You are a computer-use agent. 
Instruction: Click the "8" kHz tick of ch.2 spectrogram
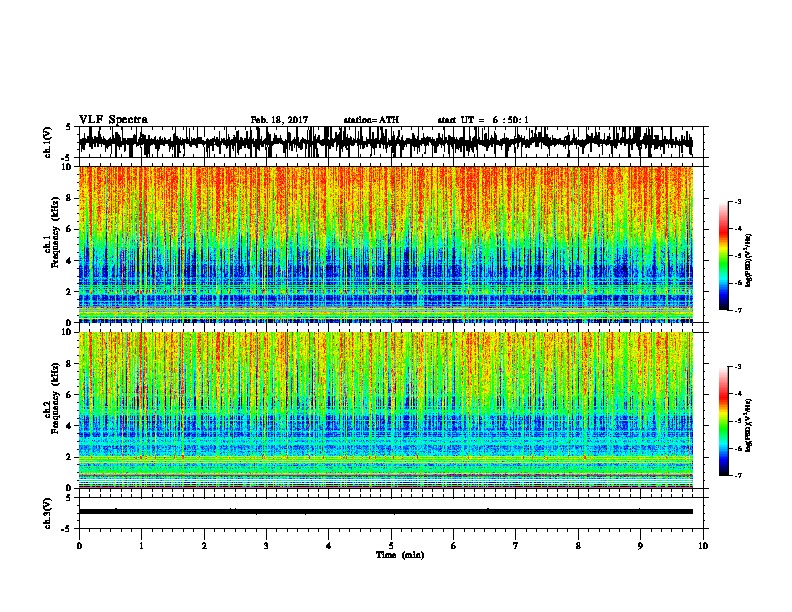71,364
